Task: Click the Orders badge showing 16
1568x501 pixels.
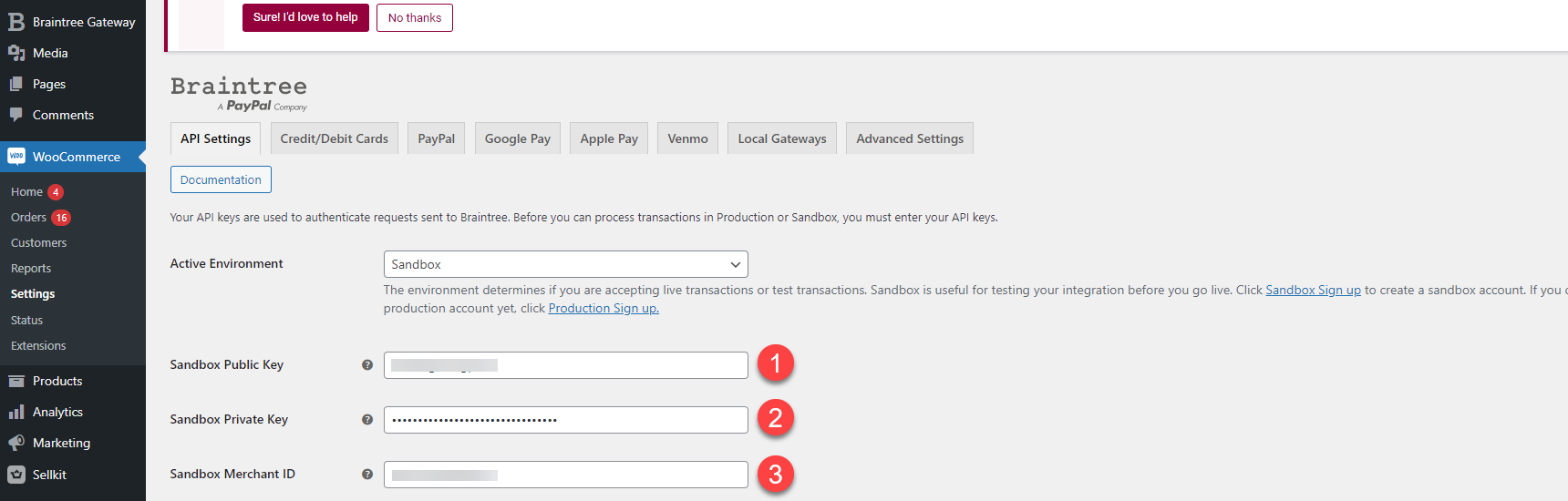Action: coord(61,218)
